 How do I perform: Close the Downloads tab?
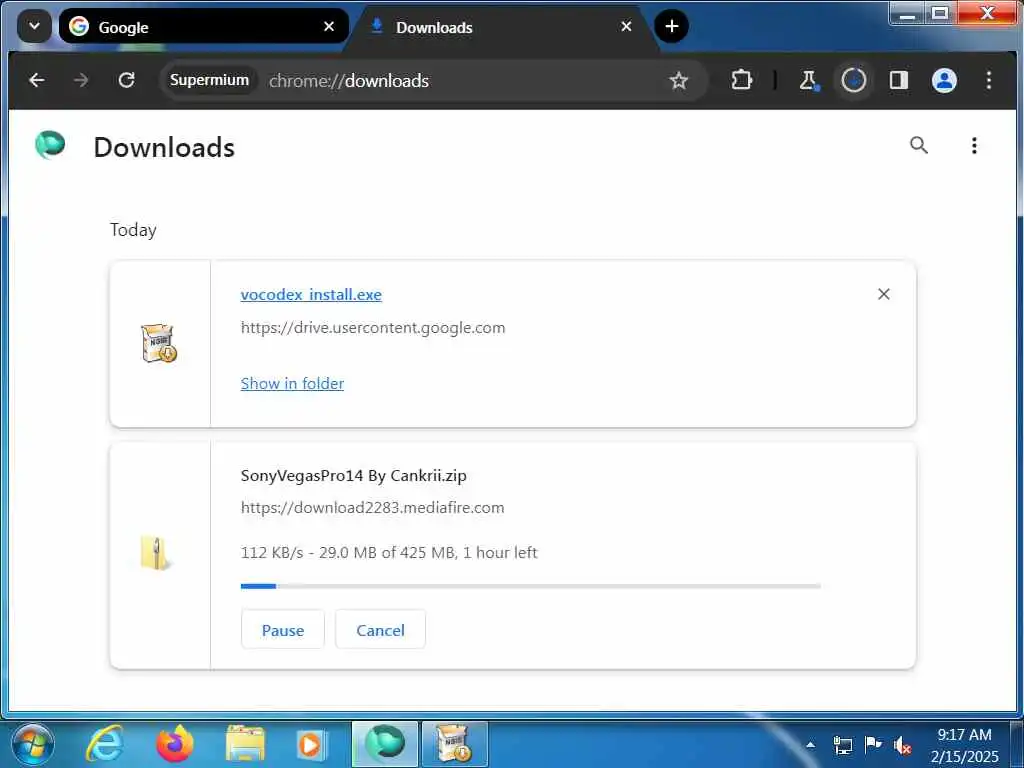[x=626, y=27]
